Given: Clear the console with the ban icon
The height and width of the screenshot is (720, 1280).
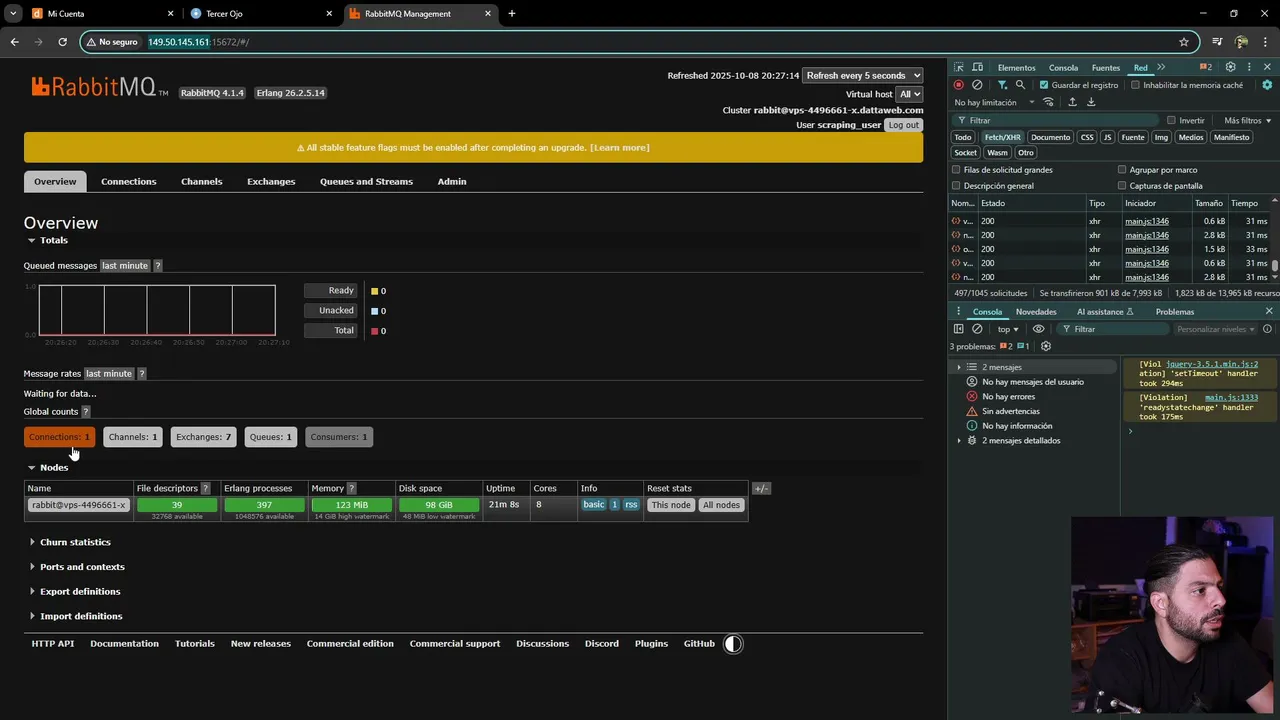Looking at the screenshot, I should coord(977,329).
